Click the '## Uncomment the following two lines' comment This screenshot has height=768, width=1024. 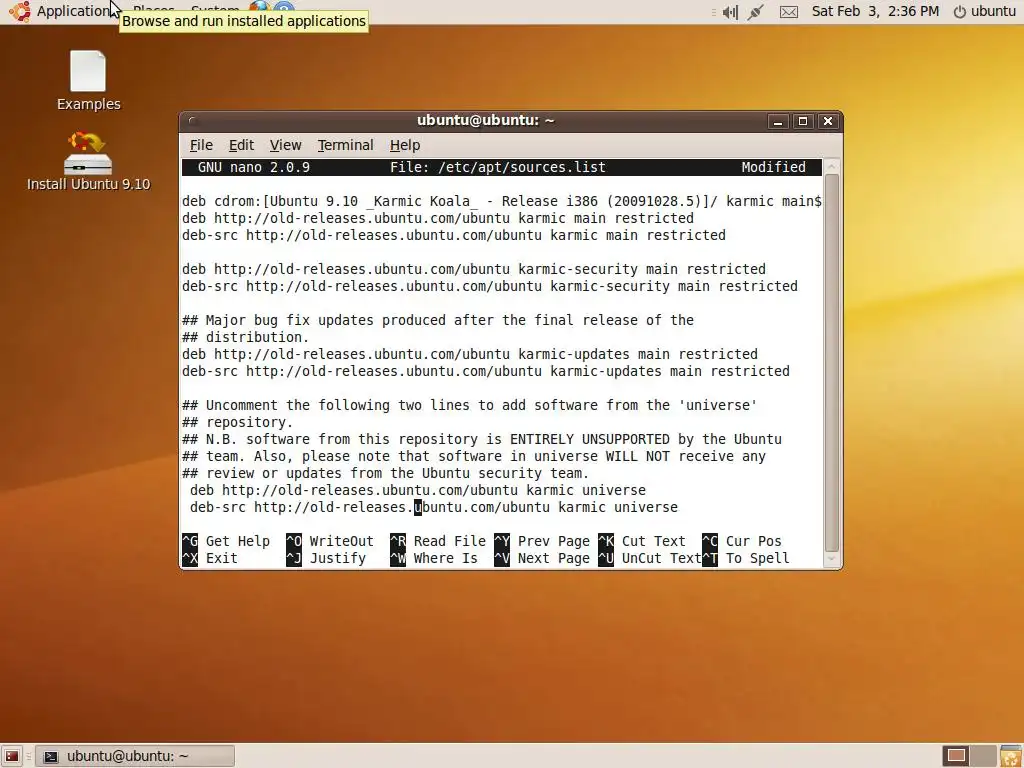(470, 405)
